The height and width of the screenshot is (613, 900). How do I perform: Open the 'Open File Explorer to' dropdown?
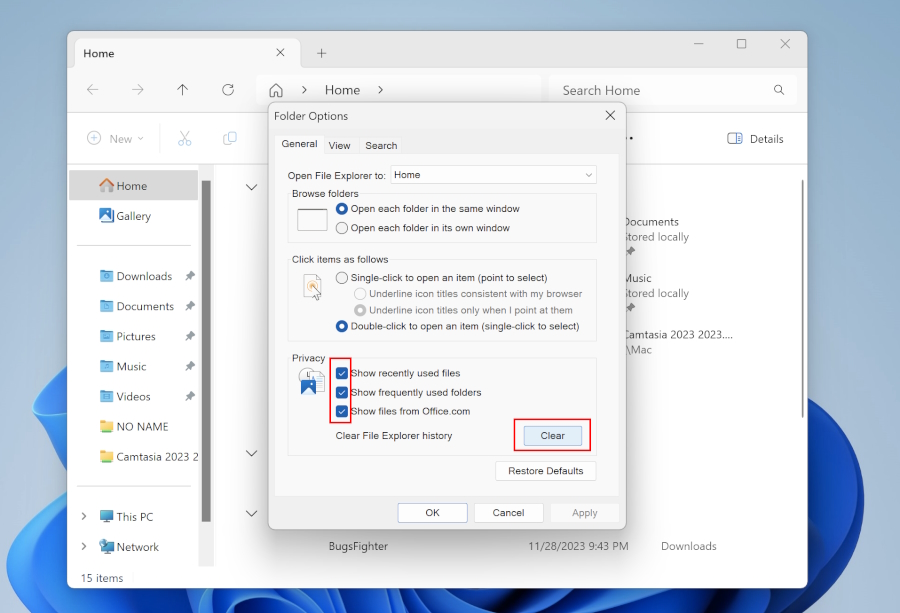[x=493, y=175]
